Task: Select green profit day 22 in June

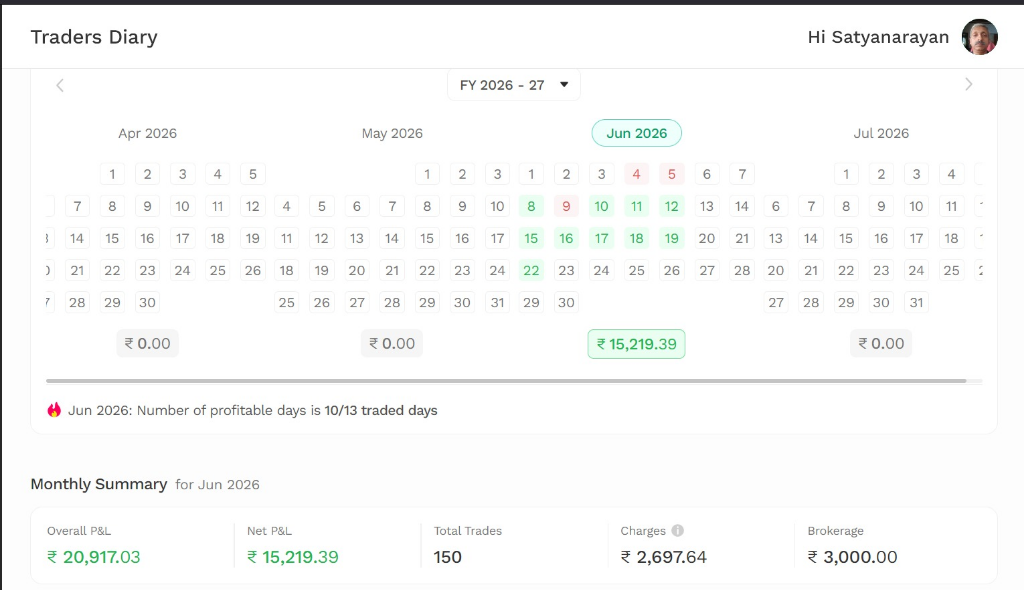Action: pyautogui.click(x=531, y=270)
